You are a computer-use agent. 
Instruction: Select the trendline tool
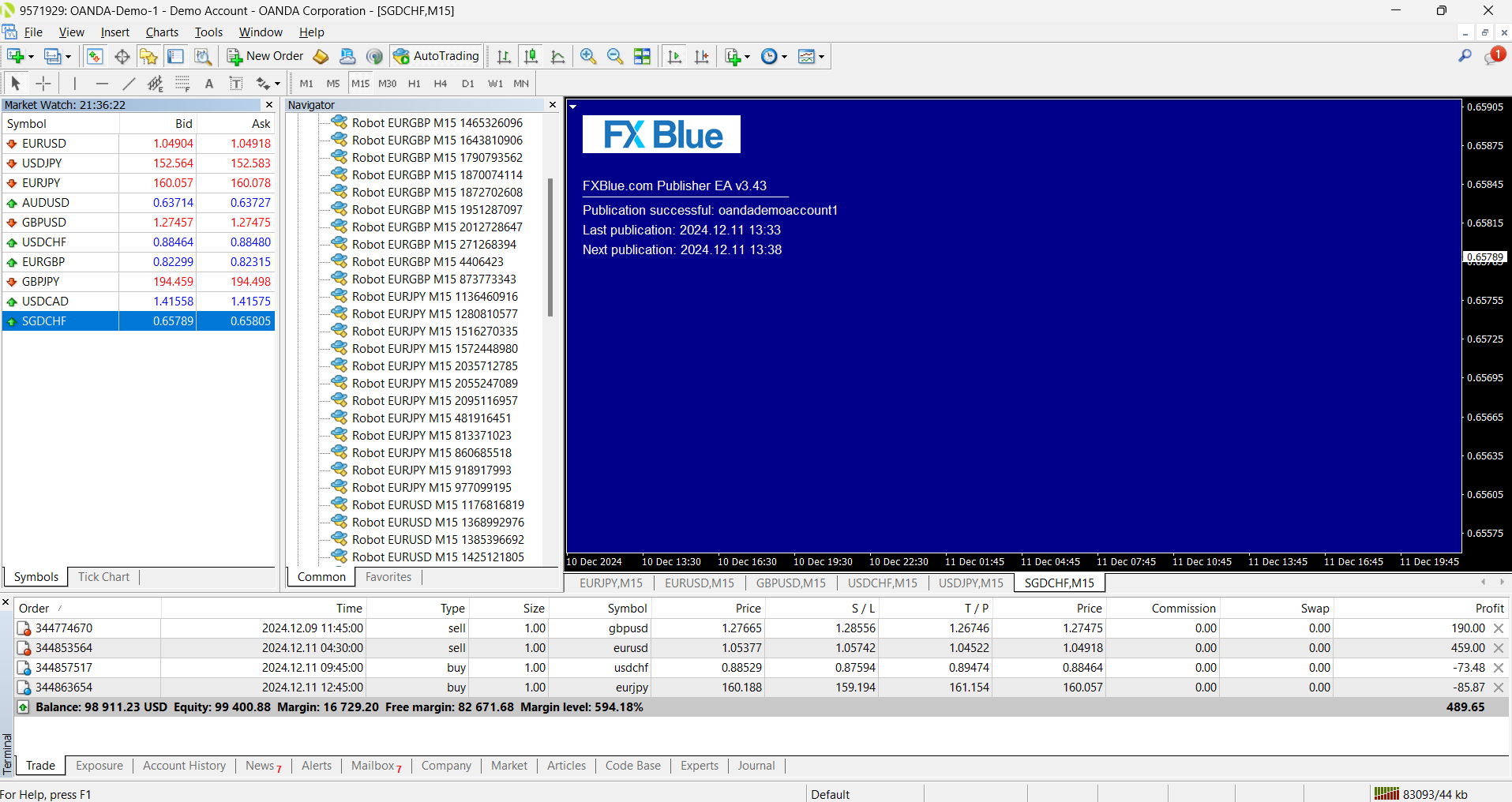(129, 83)
